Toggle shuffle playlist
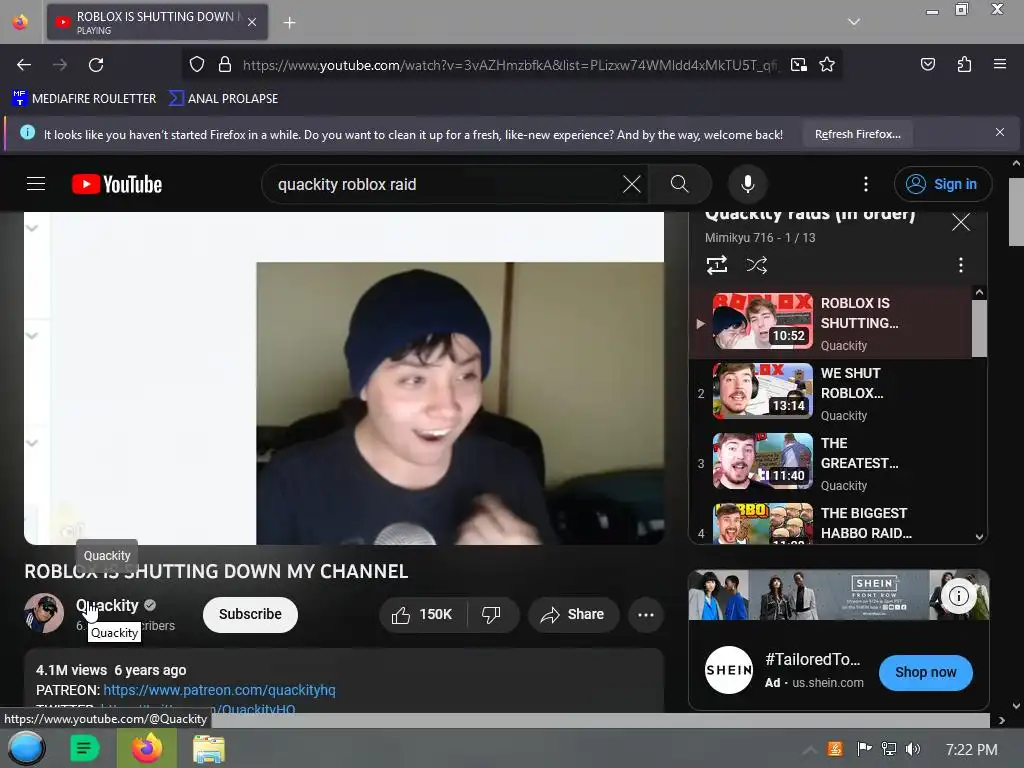Screen dimensions: 1024x768 pos(757,265)
